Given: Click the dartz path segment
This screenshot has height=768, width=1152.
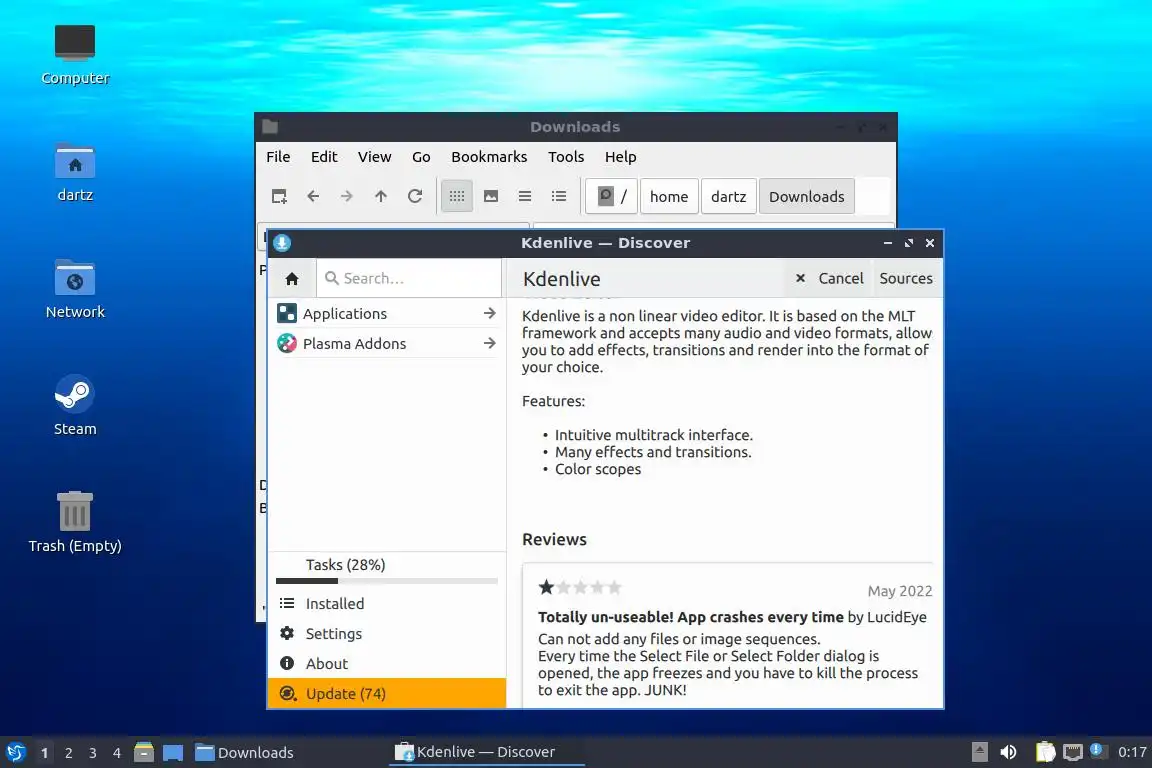Looking at the screenshot, I should pyautogui.click(x=729, y=196).
